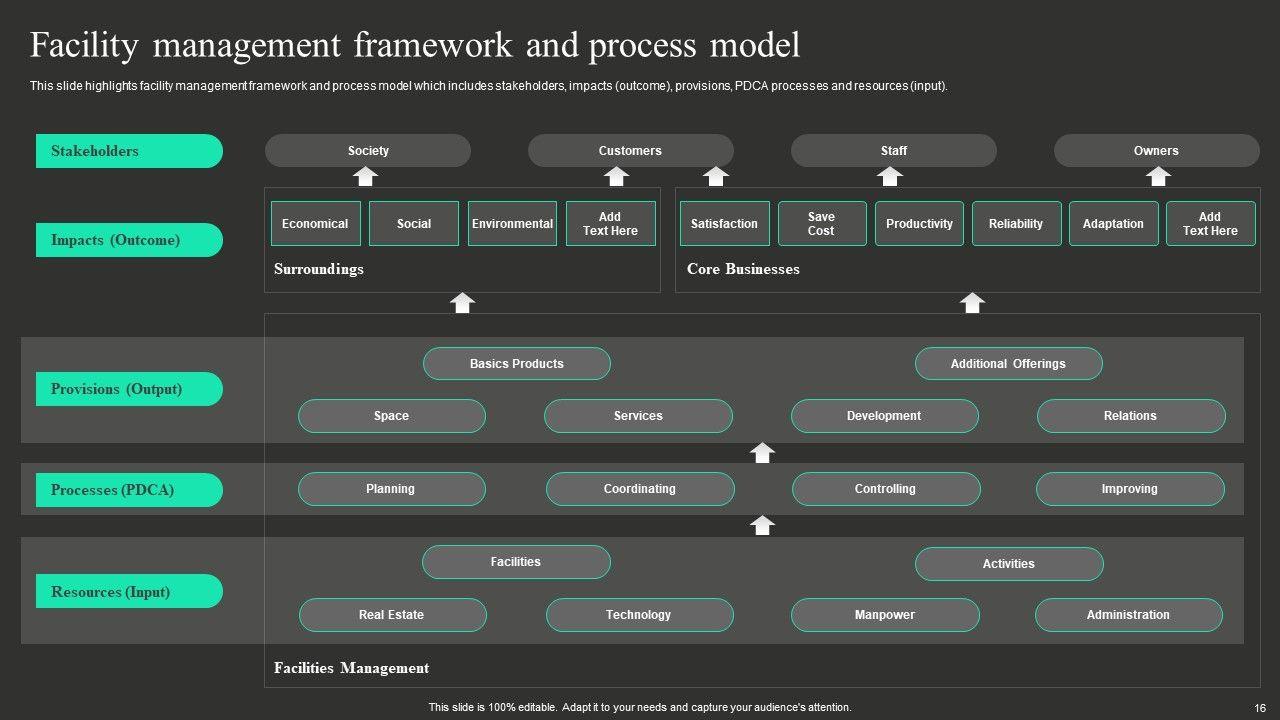
Task: Select the Coordinating process pill
Action: coord(640,489)
